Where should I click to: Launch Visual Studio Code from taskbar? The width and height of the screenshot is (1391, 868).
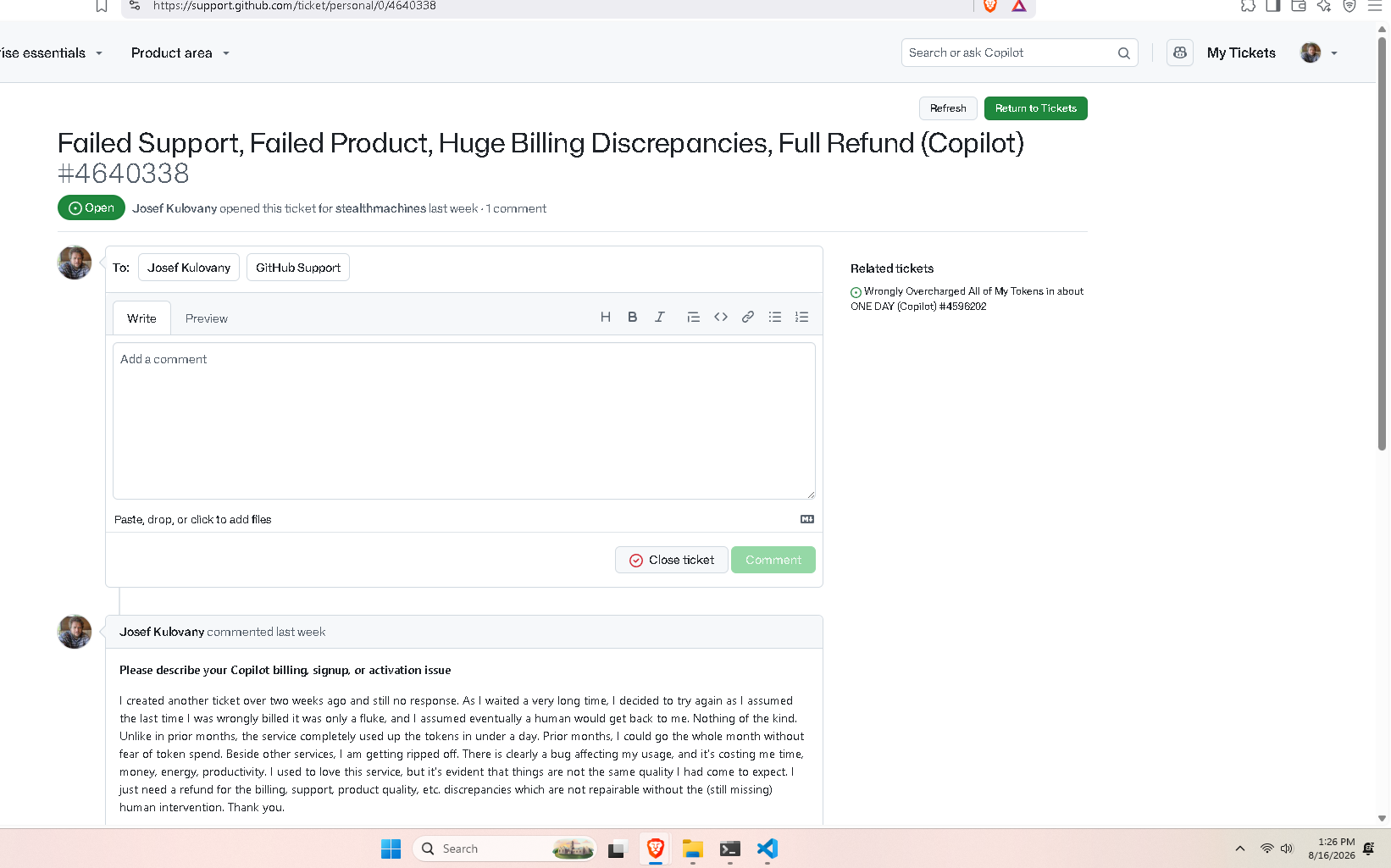(767, 849)
